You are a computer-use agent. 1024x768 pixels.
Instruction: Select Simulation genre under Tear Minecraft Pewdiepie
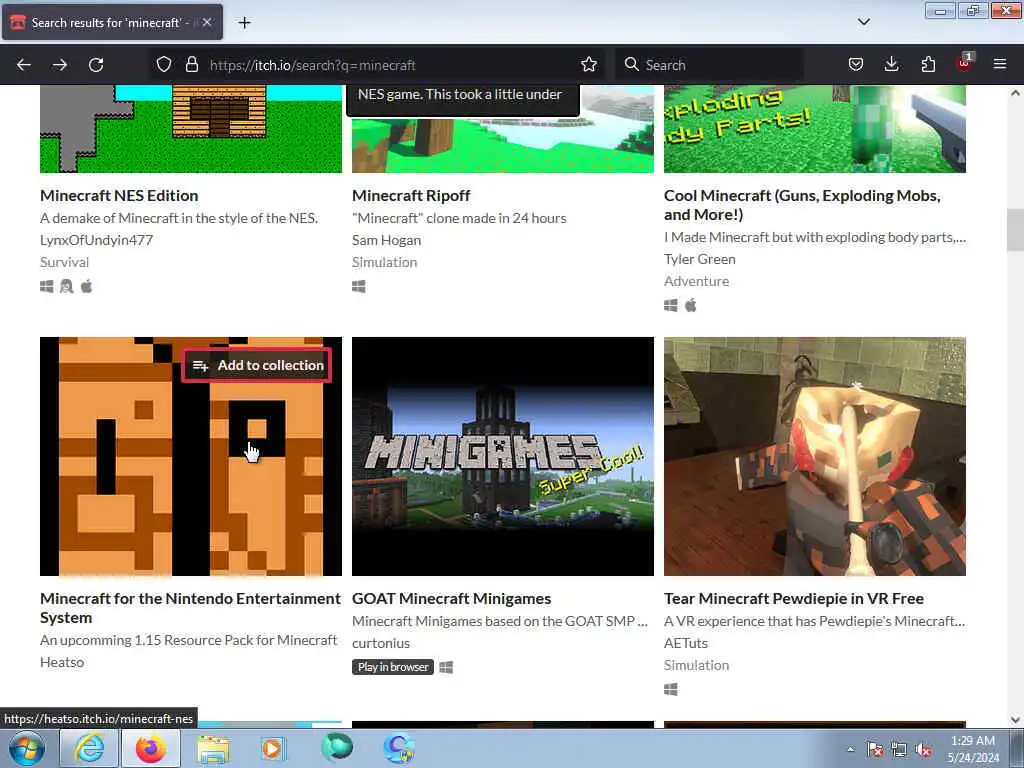pyautogui.click(x=696, y=665)
